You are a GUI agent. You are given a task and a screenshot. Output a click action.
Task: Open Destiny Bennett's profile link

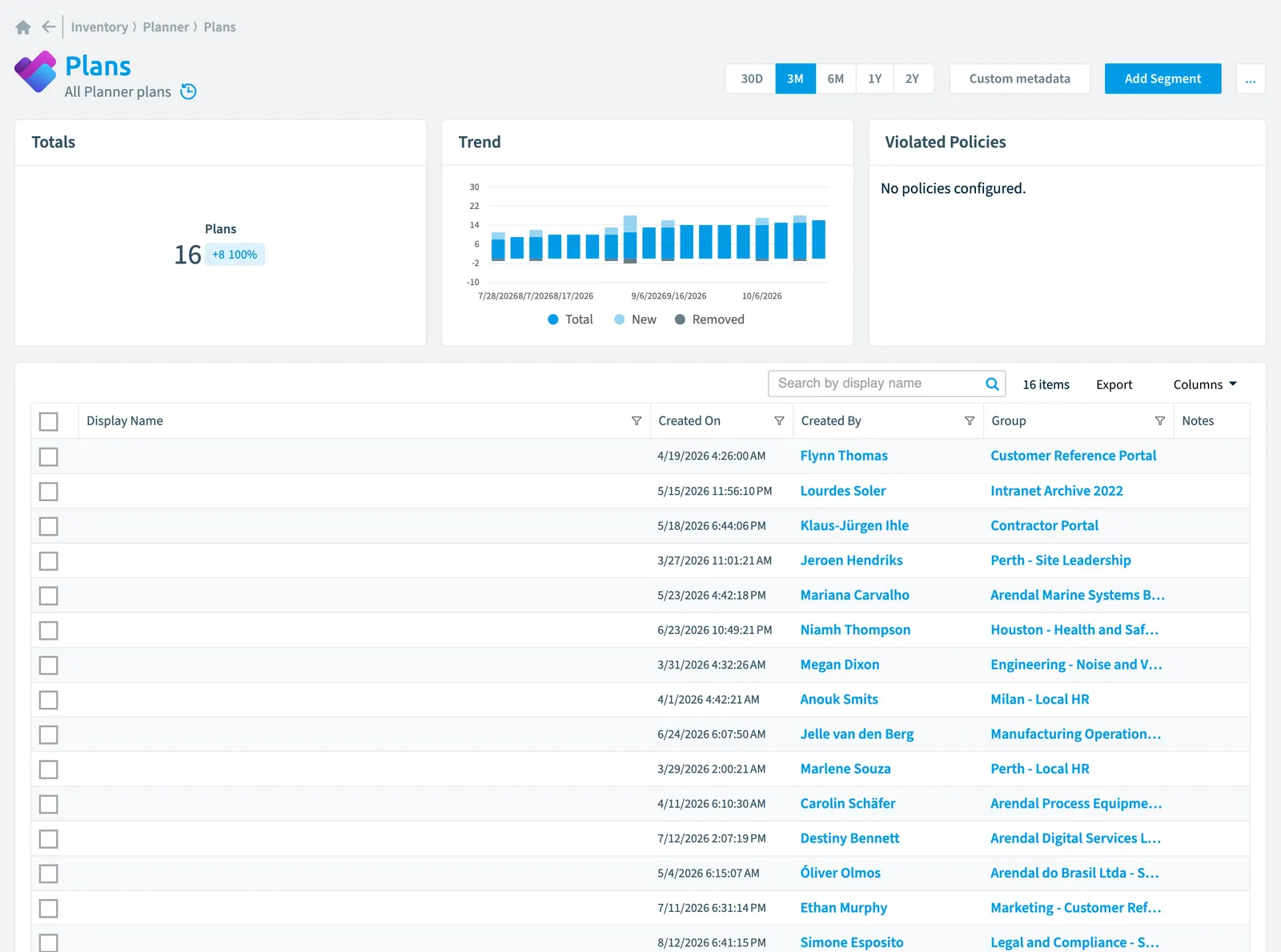tap(849, 838)
